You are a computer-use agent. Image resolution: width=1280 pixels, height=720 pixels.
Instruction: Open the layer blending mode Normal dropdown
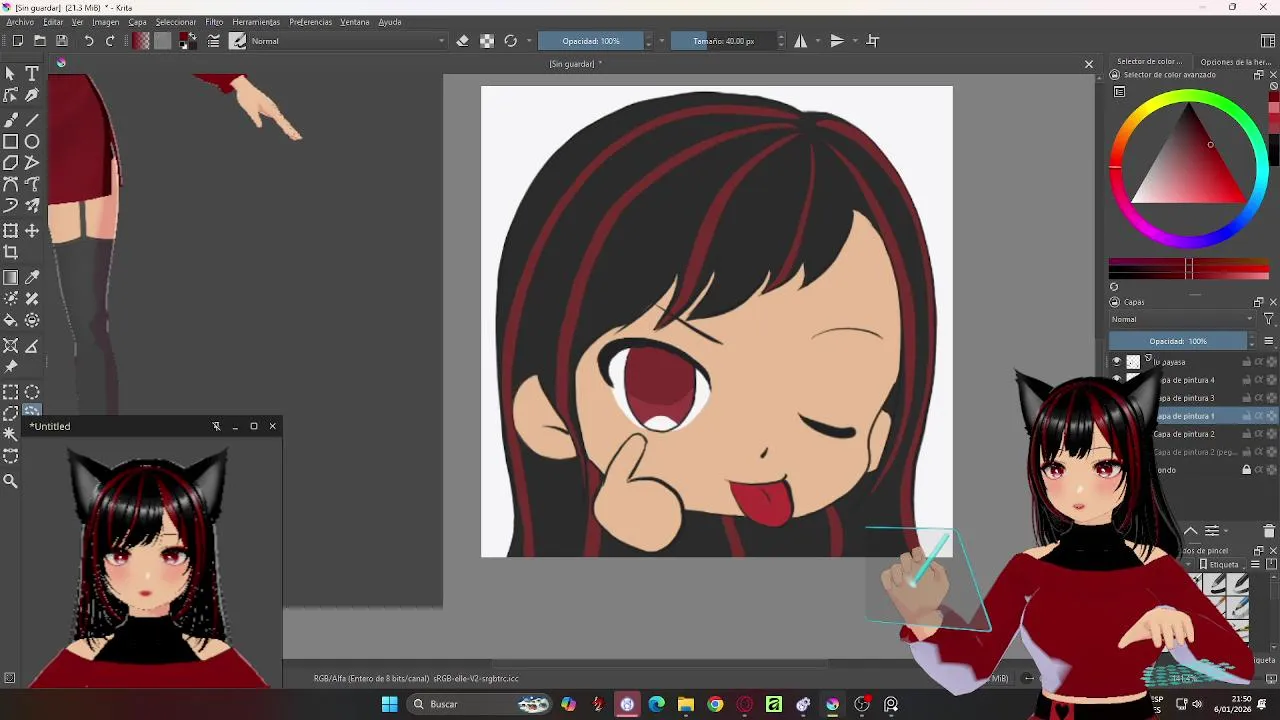coord(1182,319)
